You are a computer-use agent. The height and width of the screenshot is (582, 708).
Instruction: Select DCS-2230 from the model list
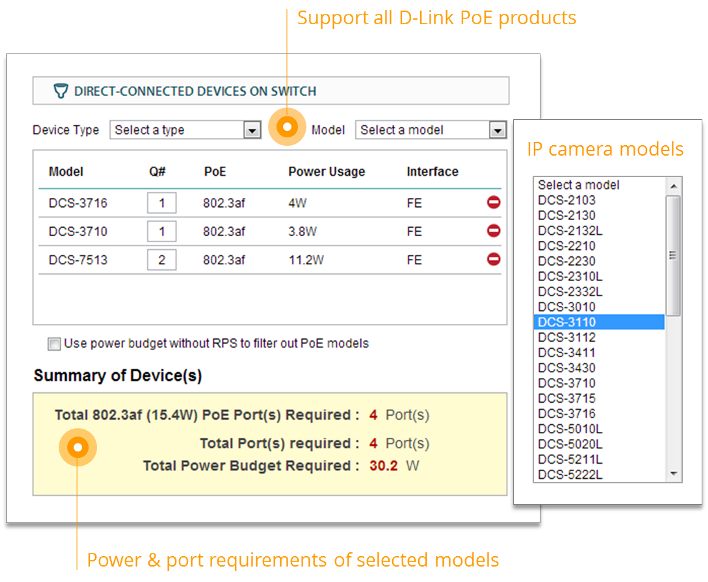(x=599, y=261)
